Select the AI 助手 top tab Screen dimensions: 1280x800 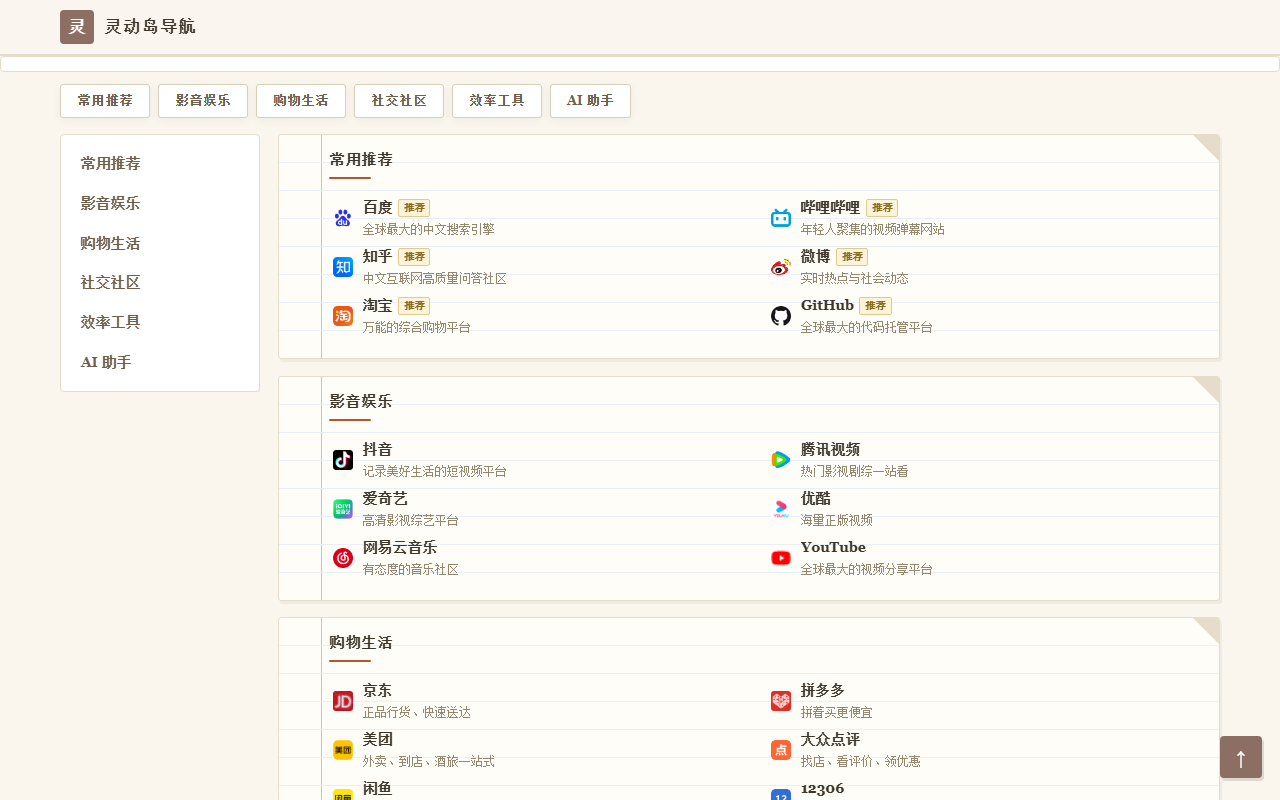pos(590,101)
